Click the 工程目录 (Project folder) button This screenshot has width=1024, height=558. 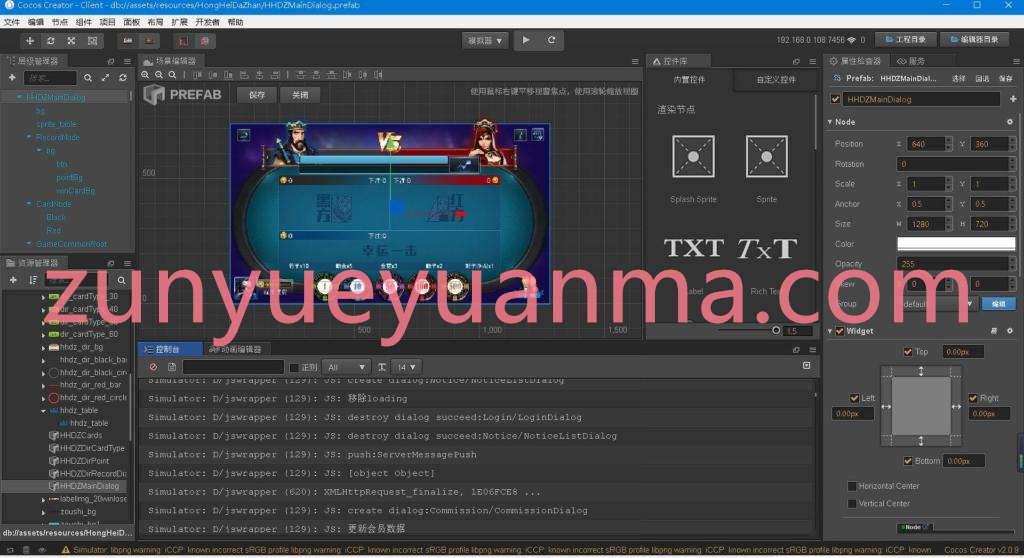click(905, 40)
